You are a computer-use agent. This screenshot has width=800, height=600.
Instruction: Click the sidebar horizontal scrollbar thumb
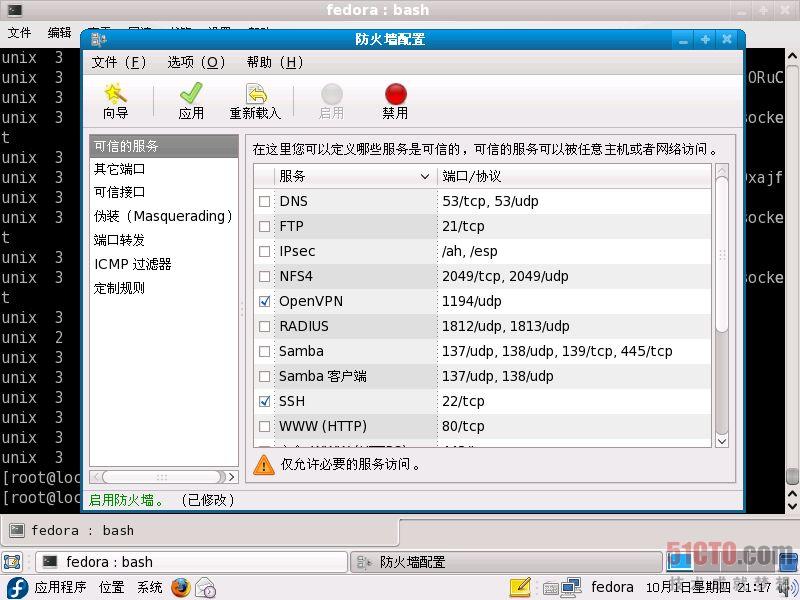[x=164, y=477]
